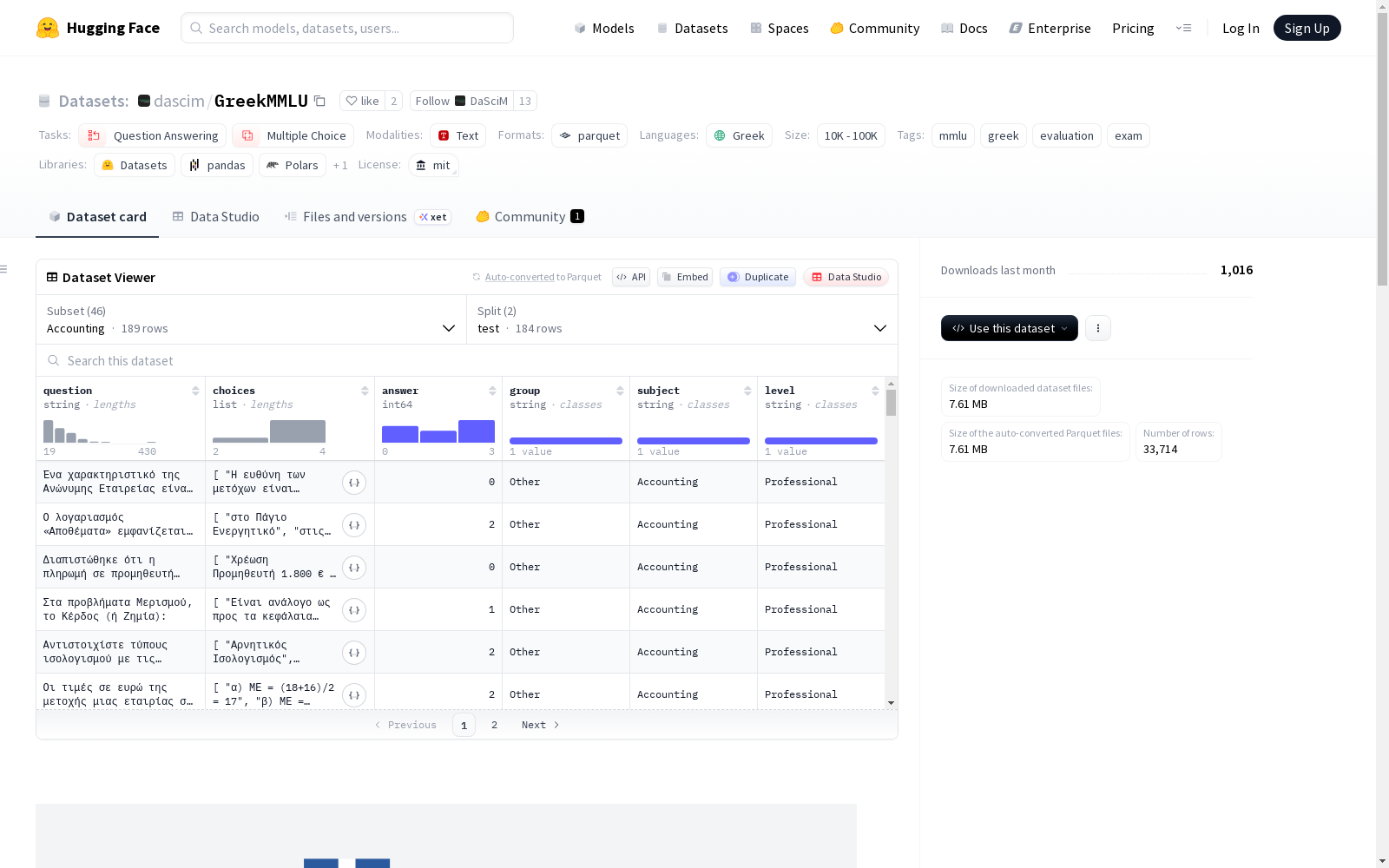Open the Subset Accounting dropdown
Viewport: 1389px width, 868px height.
tap(251, 319)
